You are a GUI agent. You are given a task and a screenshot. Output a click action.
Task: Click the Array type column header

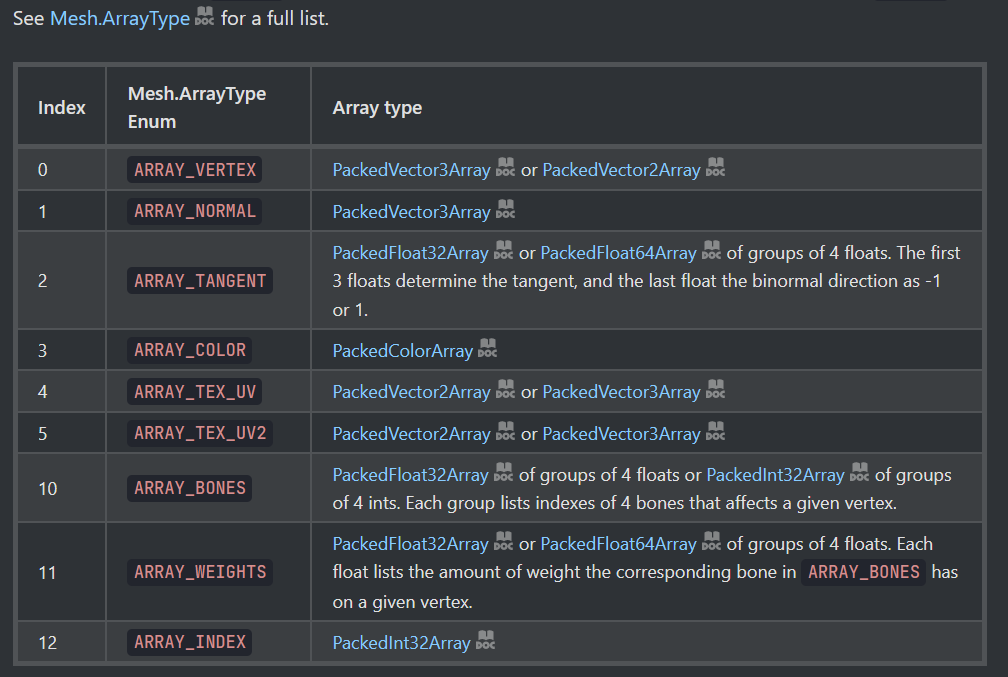[x=377, y=108]
